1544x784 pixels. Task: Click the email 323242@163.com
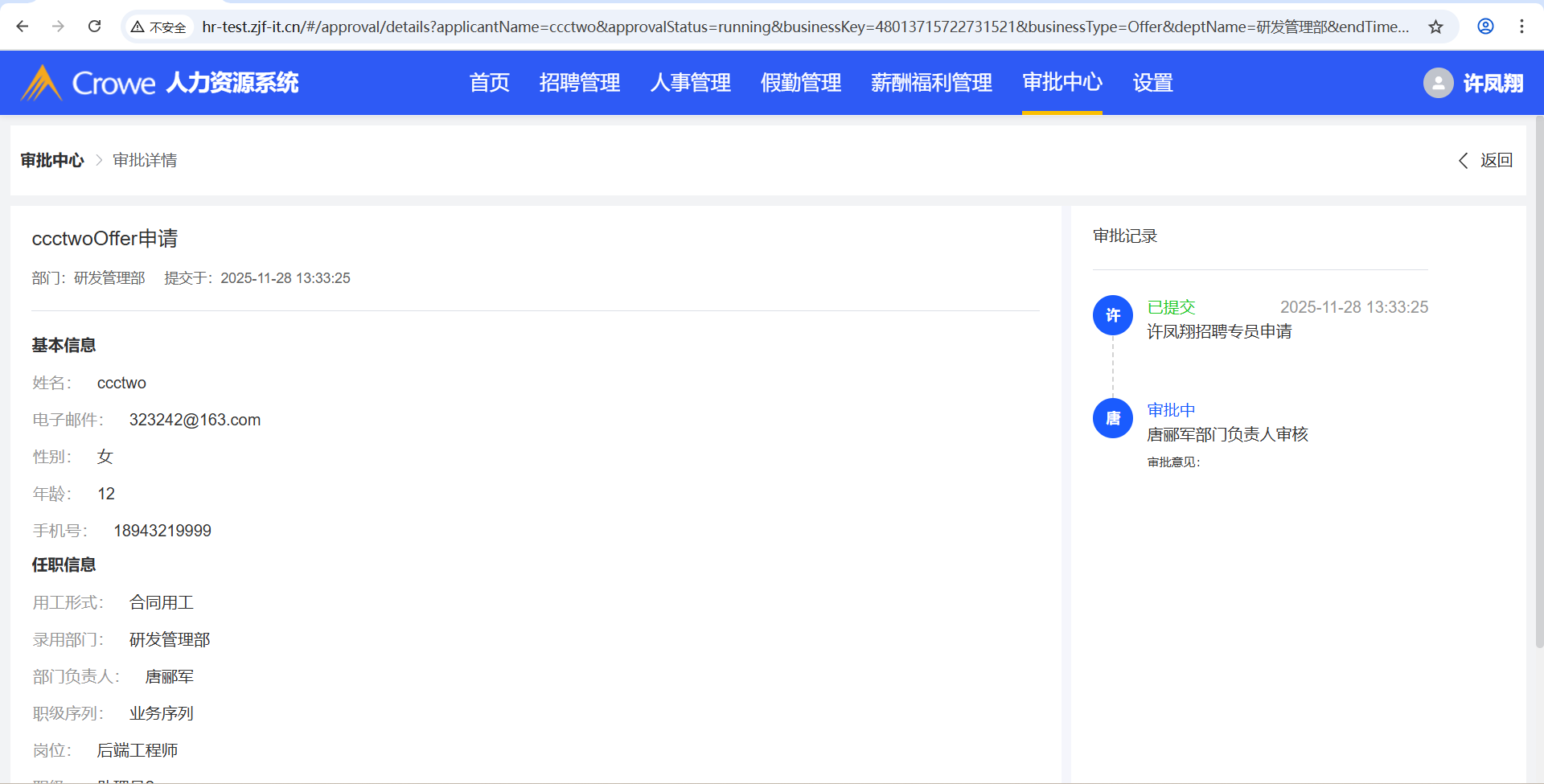195,420
